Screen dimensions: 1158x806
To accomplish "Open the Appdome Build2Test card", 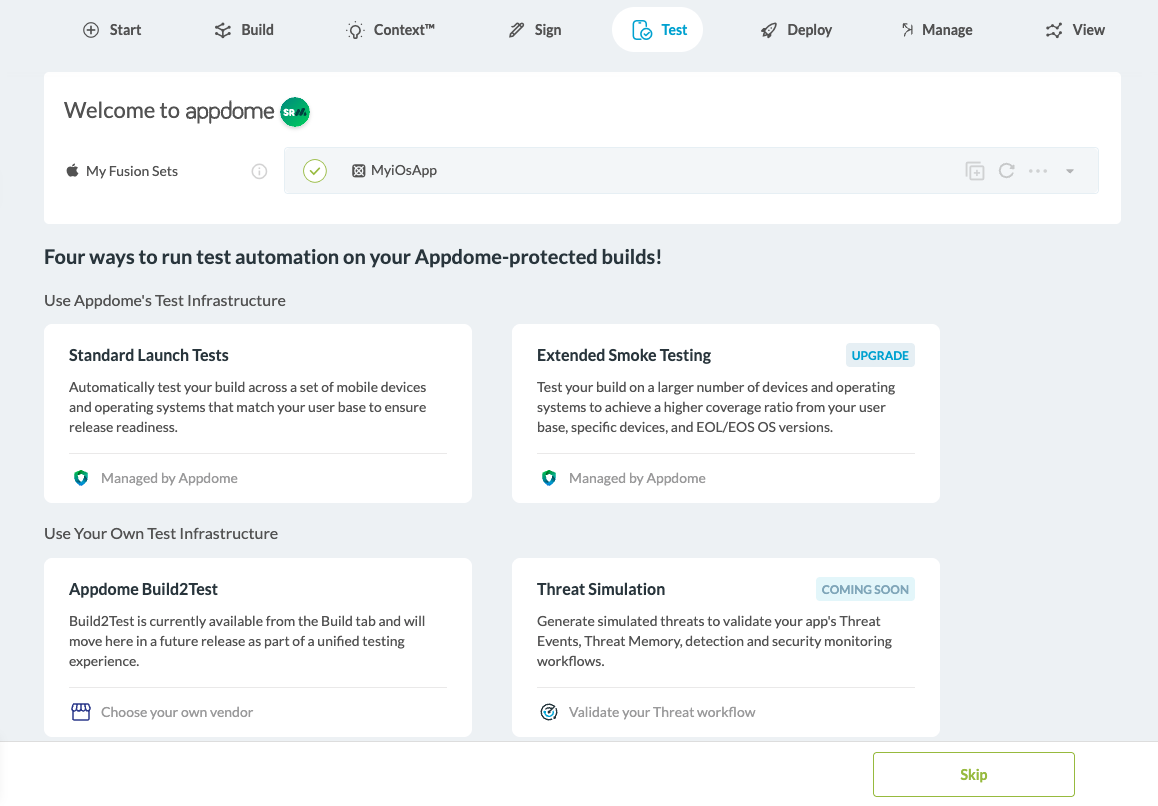I will click(x=258, y=647).
